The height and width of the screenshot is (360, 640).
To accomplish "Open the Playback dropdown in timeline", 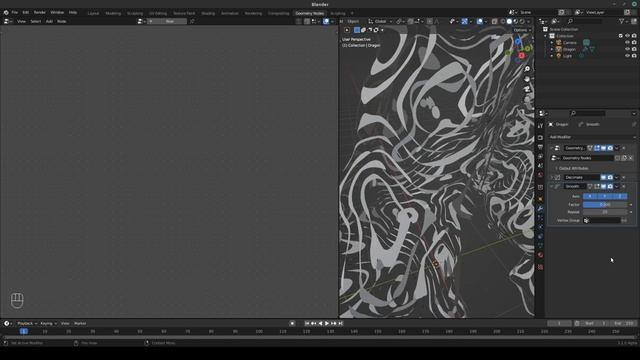I will [x=27, y=323].
